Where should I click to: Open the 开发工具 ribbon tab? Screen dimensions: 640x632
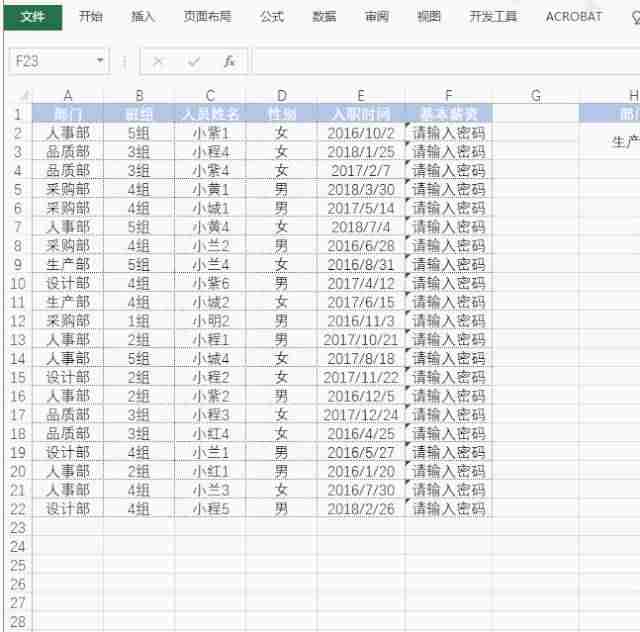tap(493, 17)
